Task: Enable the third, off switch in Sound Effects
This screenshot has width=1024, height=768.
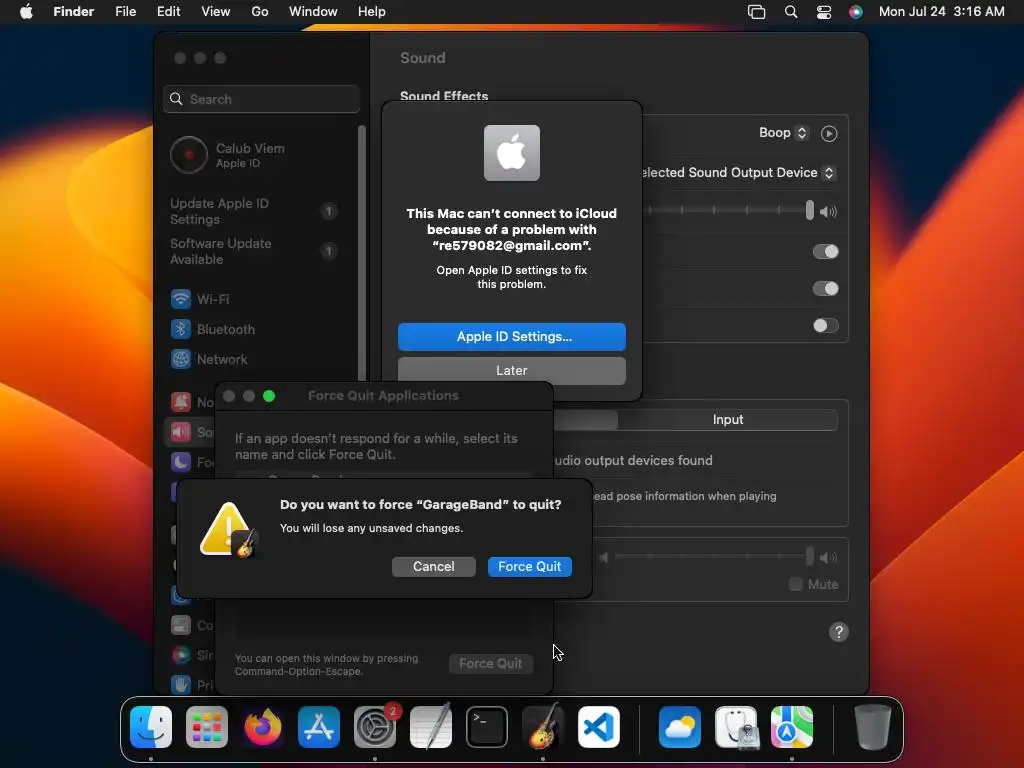Action: pos(825,325)
